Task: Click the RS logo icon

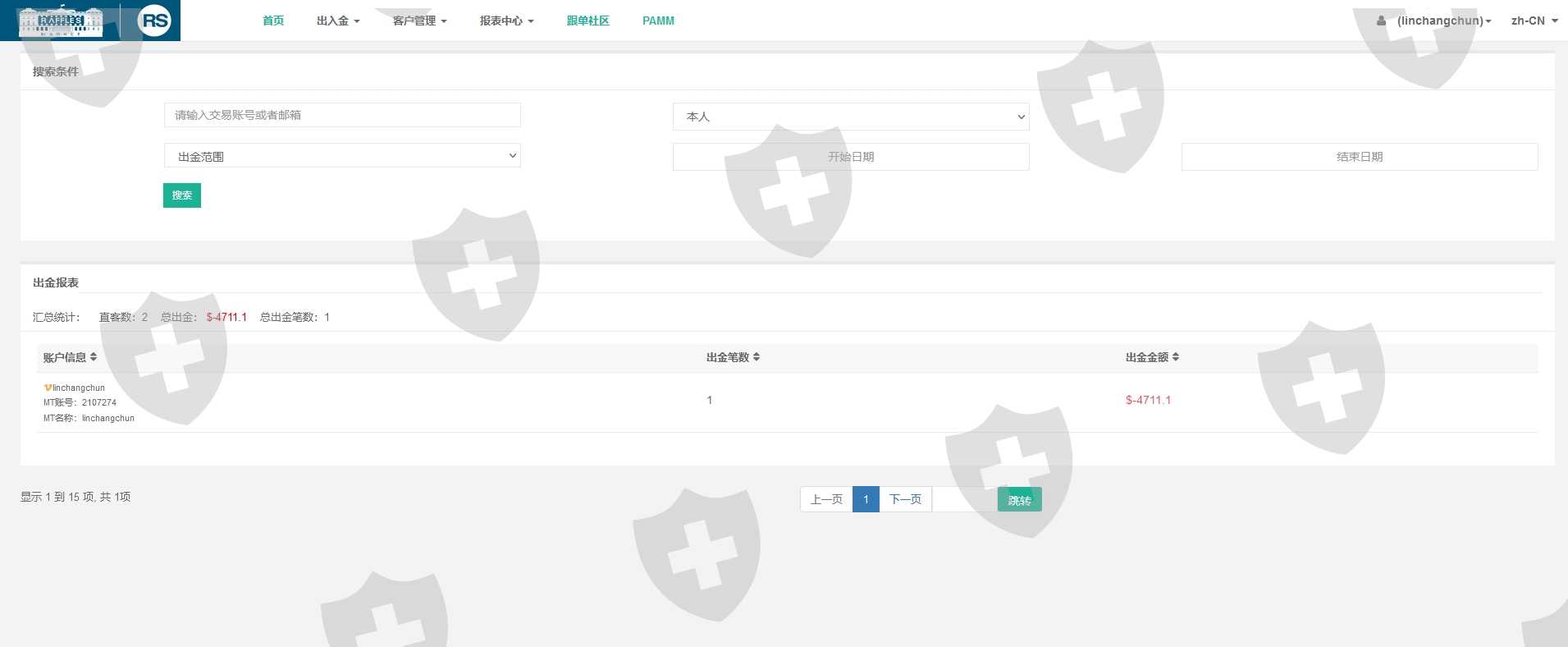Action: point(154,21)
